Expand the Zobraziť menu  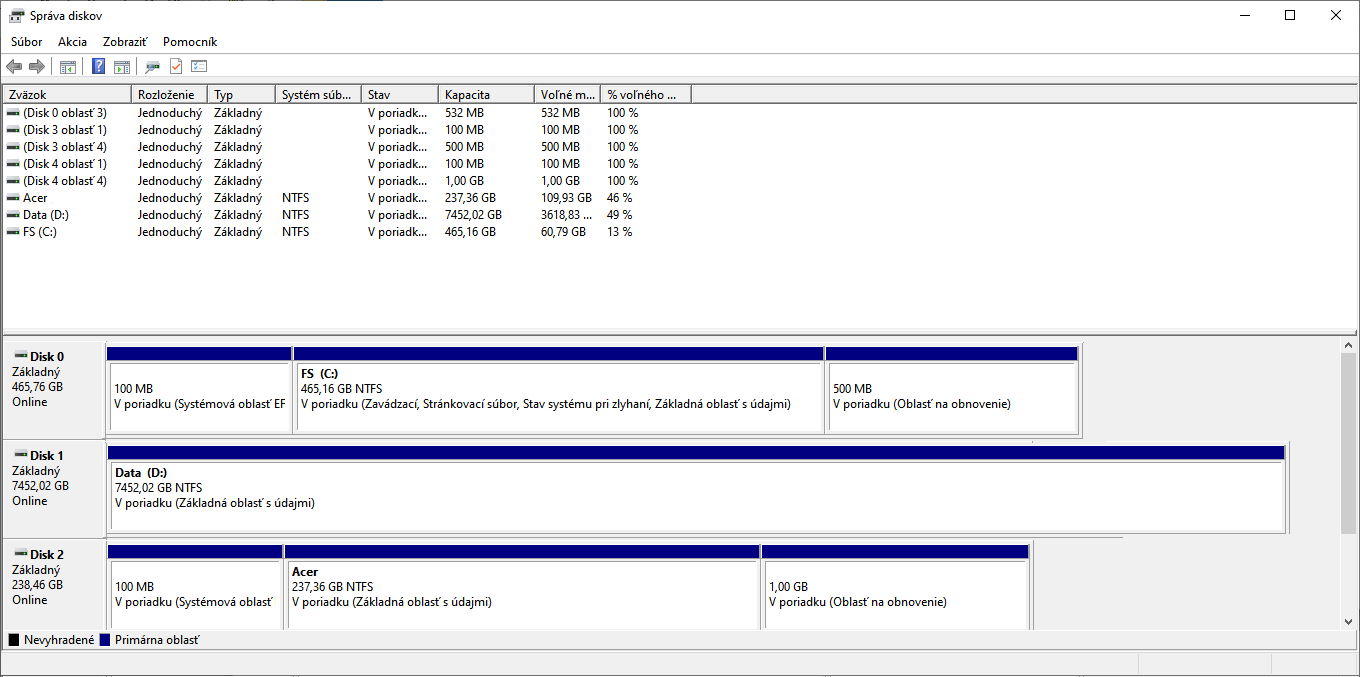(125, 42)
